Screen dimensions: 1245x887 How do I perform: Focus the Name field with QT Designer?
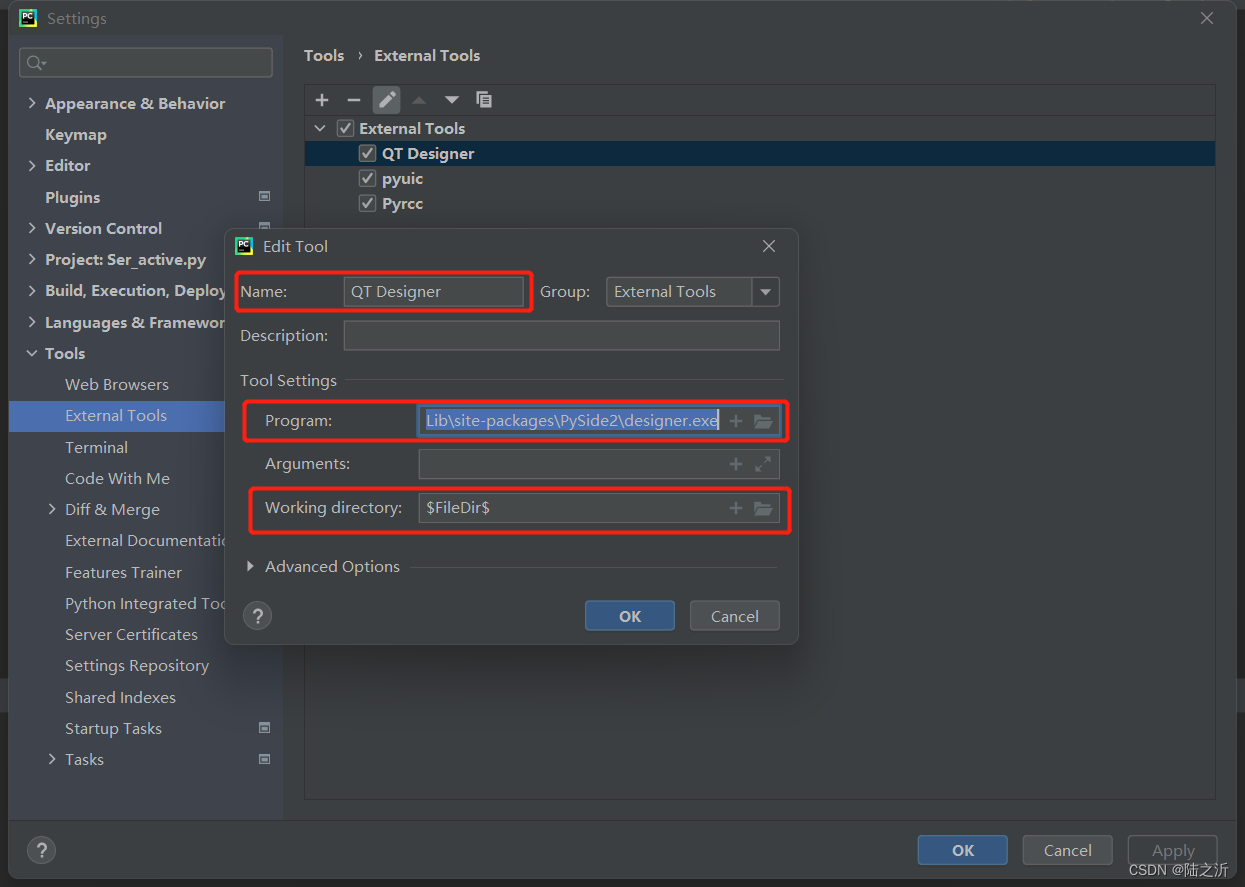(433, 292)
